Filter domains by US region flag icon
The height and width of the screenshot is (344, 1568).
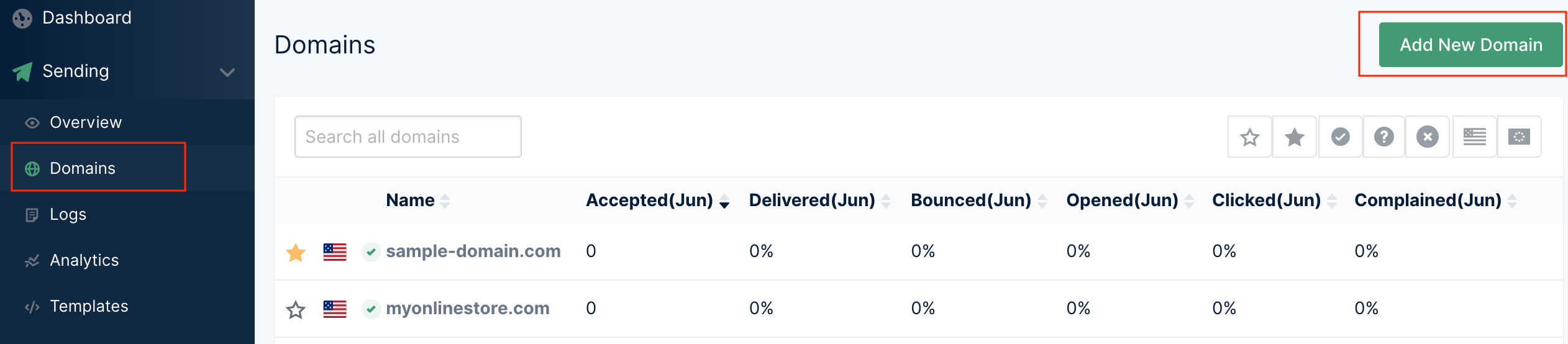pos(1474,137)
